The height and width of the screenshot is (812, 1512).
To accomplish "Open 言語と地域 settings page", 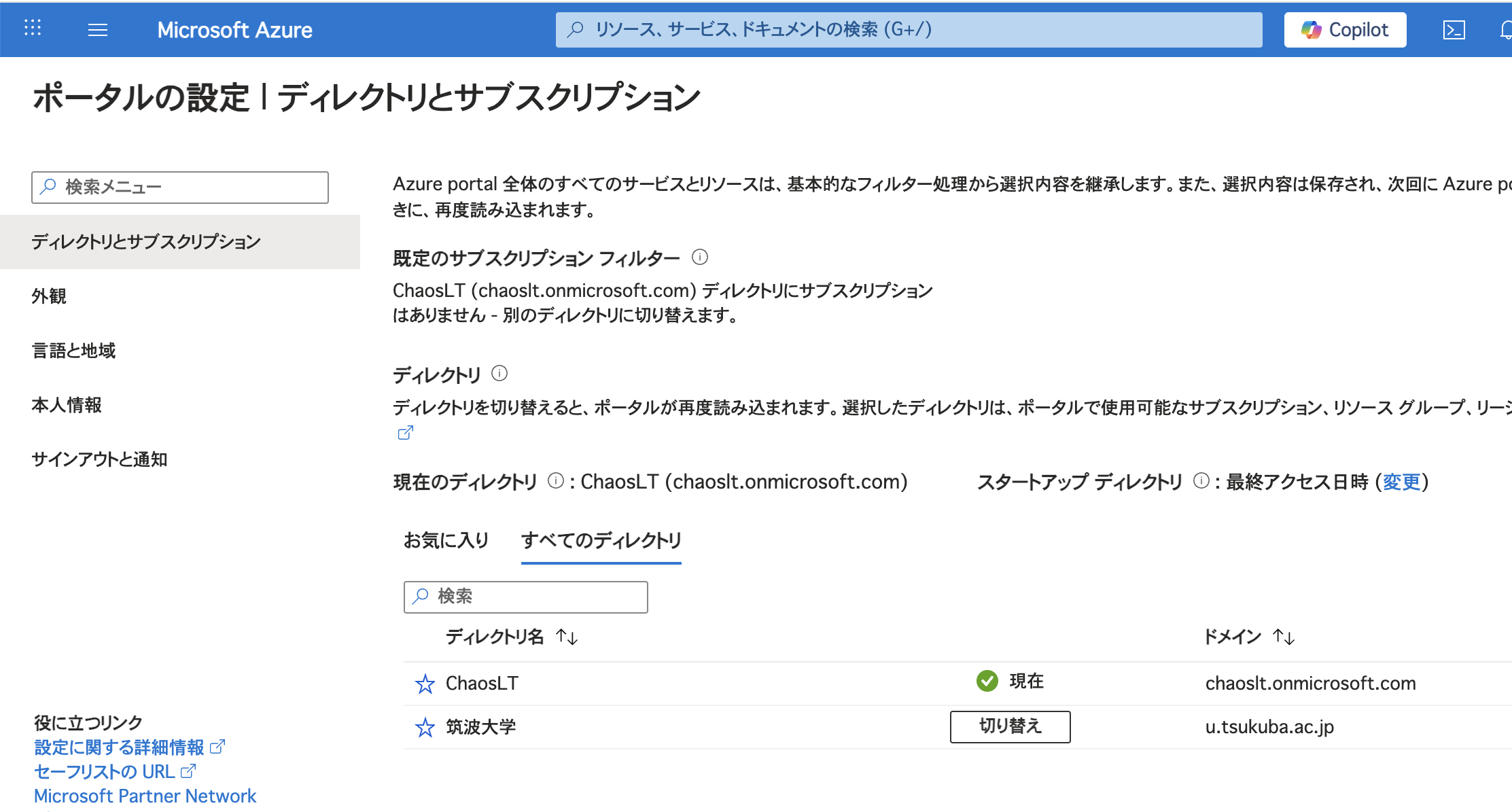I will pos(73,351).
